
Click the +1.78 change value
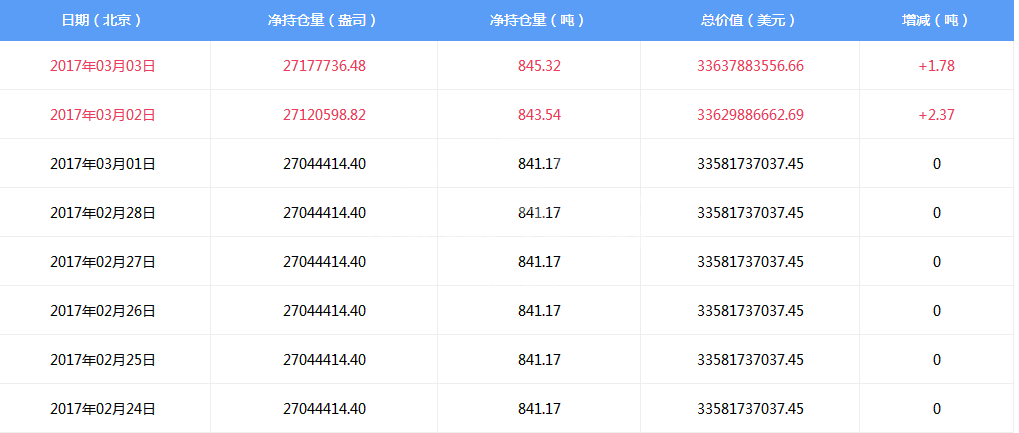click(x=936, y=66)
